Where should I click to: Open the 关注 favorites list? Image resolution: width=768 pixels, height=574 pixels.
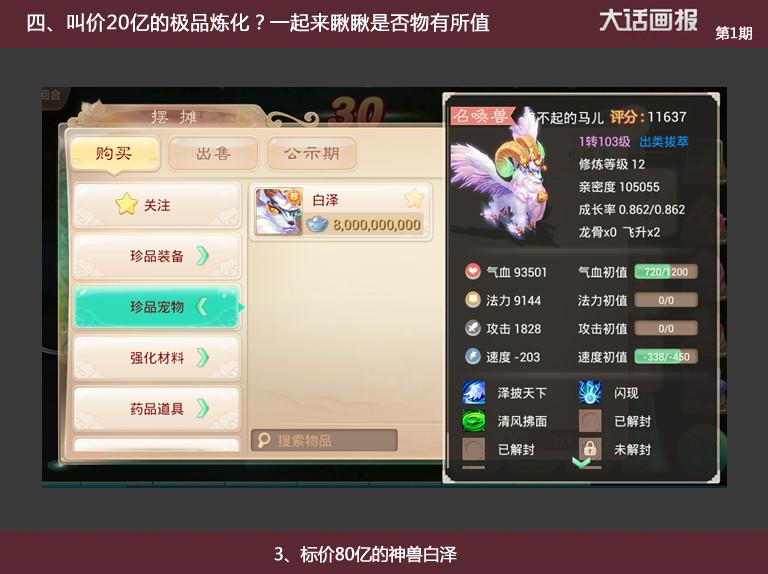click(x=157, y=205)
